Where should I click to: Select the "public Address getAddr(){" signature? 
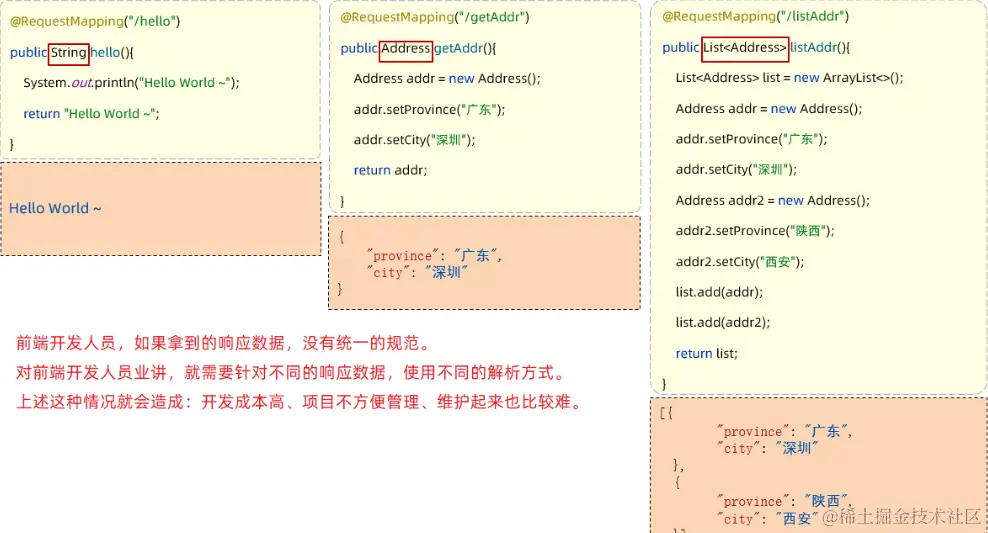(418, 49)
